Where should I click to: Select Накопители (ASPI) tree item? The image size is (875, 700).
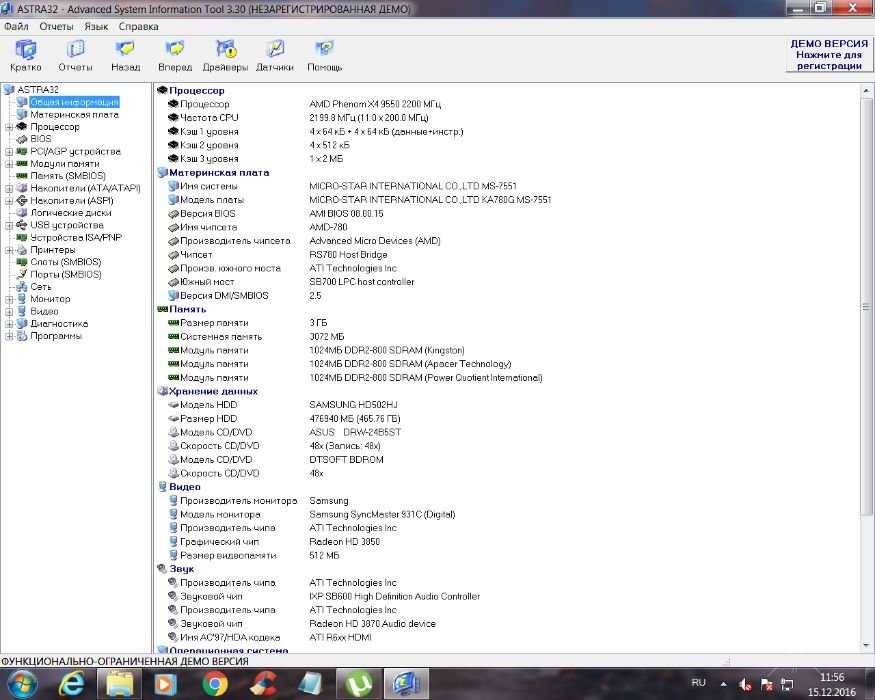point(72,200)
